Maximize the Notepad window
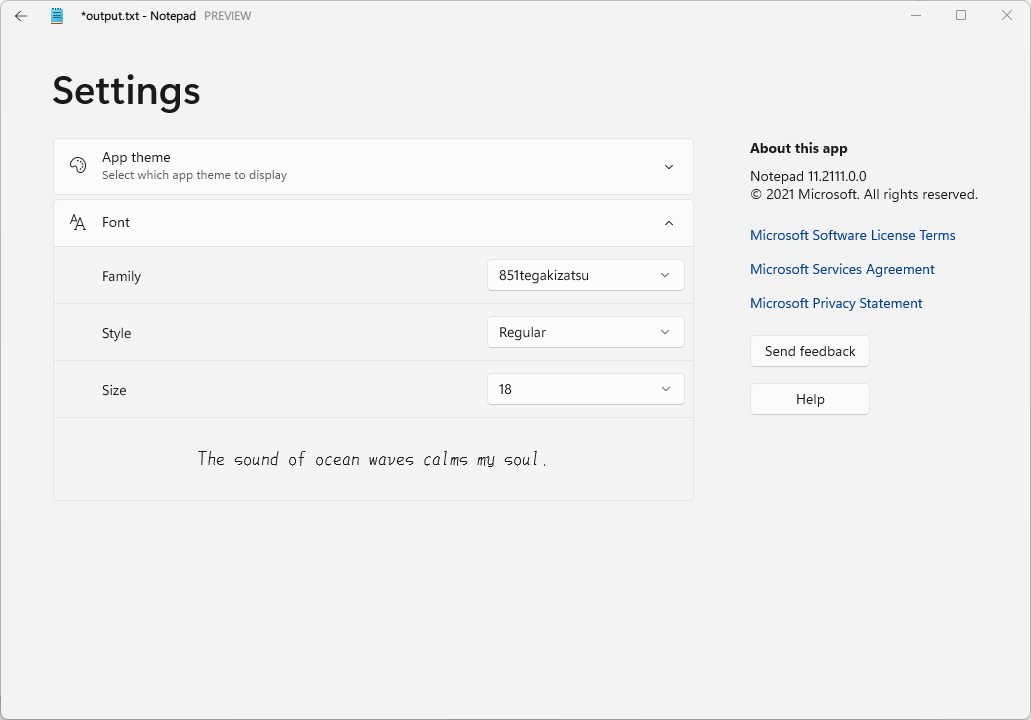The image size is (1031, 720). [961, 15]
